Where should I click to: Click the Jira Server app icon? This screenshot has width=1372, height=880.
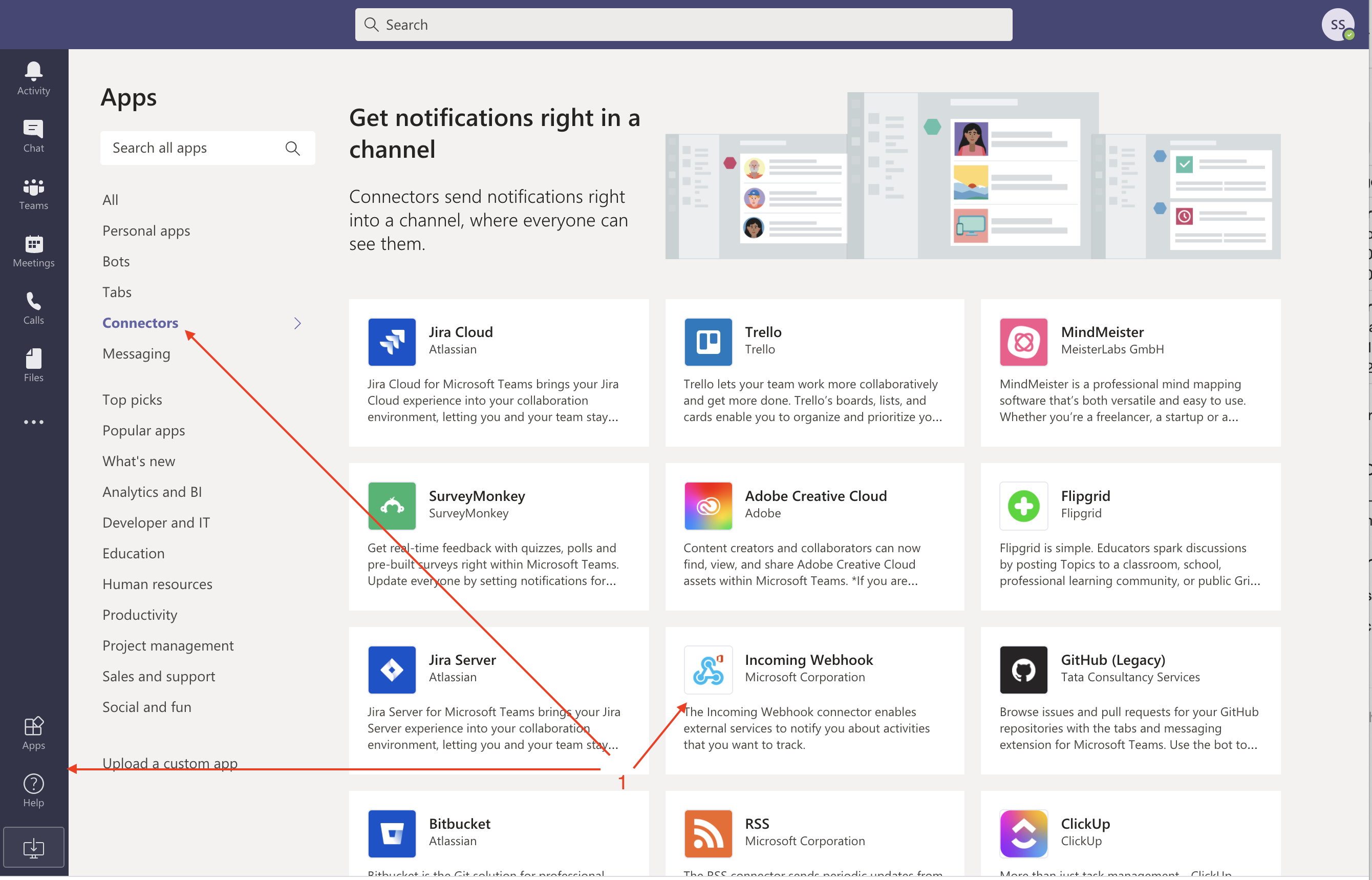(x=392, y=669)
